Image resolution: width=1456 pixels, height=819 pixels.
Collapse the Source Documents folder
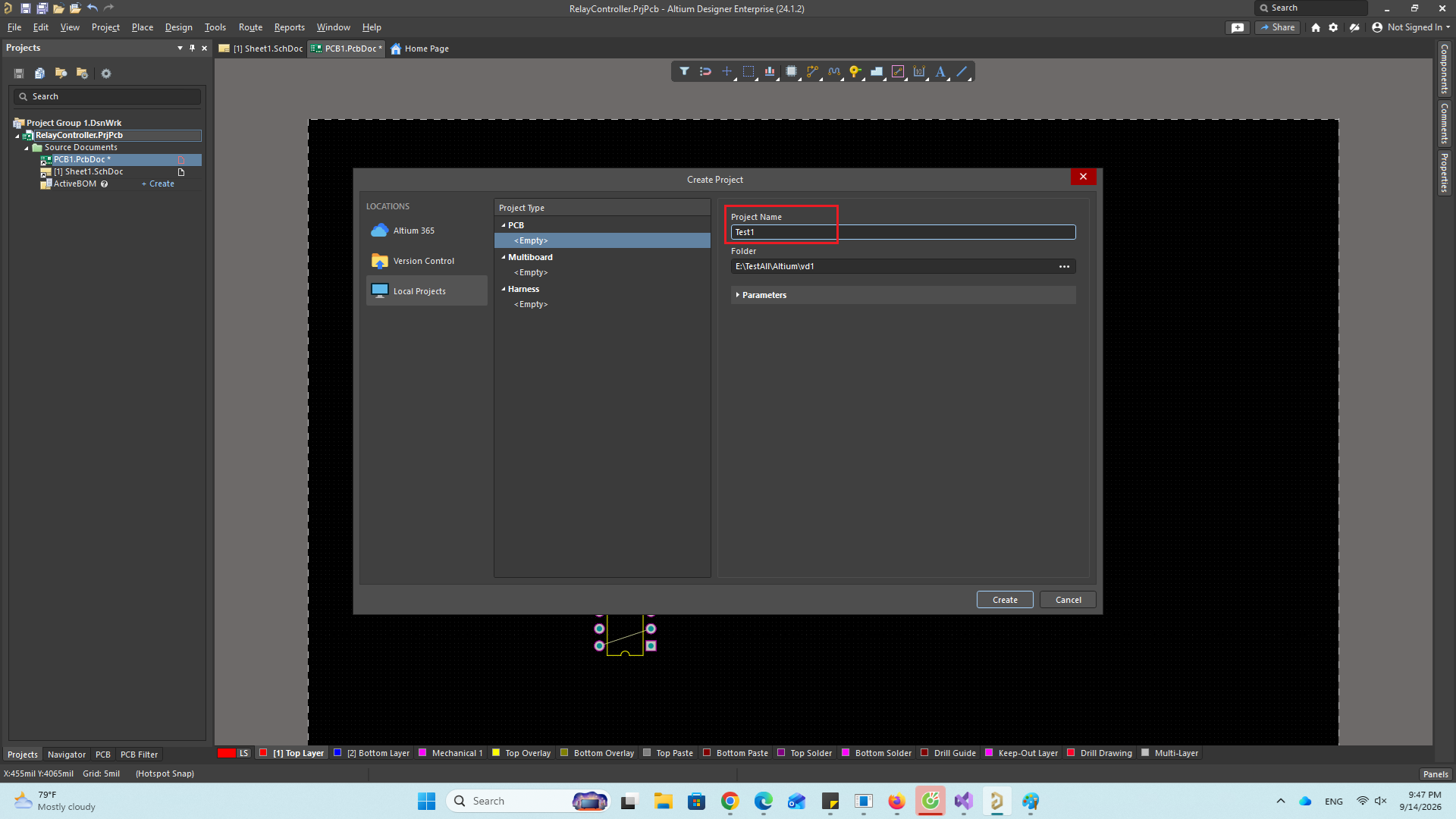point(27,148)
